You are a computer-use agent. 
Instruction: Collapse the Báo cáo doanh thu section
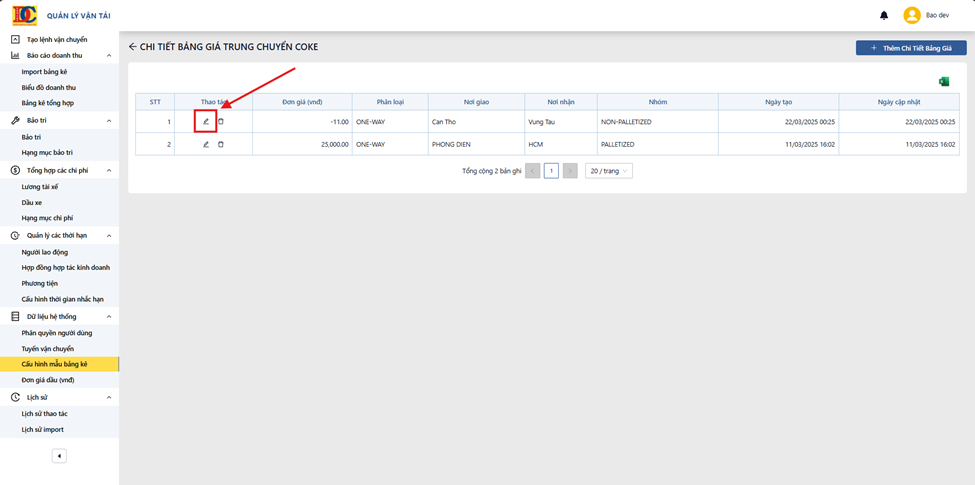109,55
